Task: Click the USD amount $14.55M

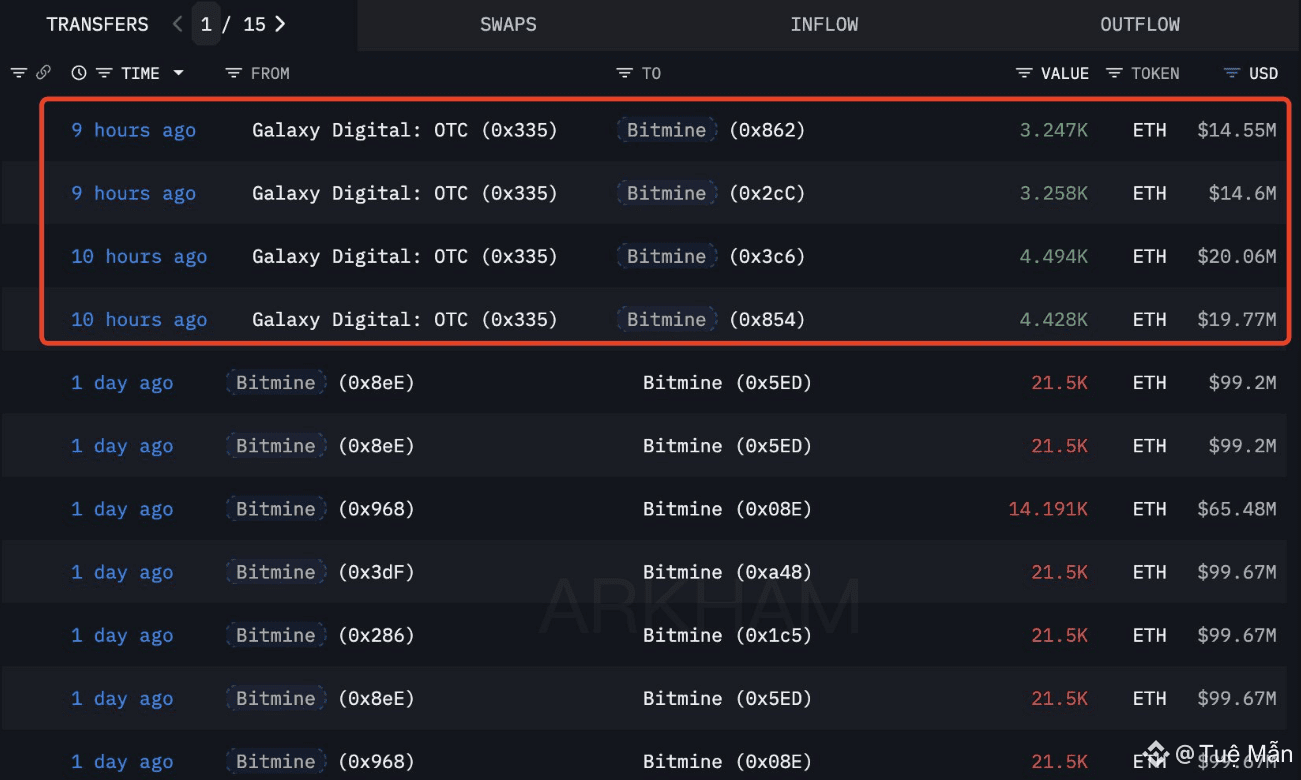Action: pos(1236,130)
